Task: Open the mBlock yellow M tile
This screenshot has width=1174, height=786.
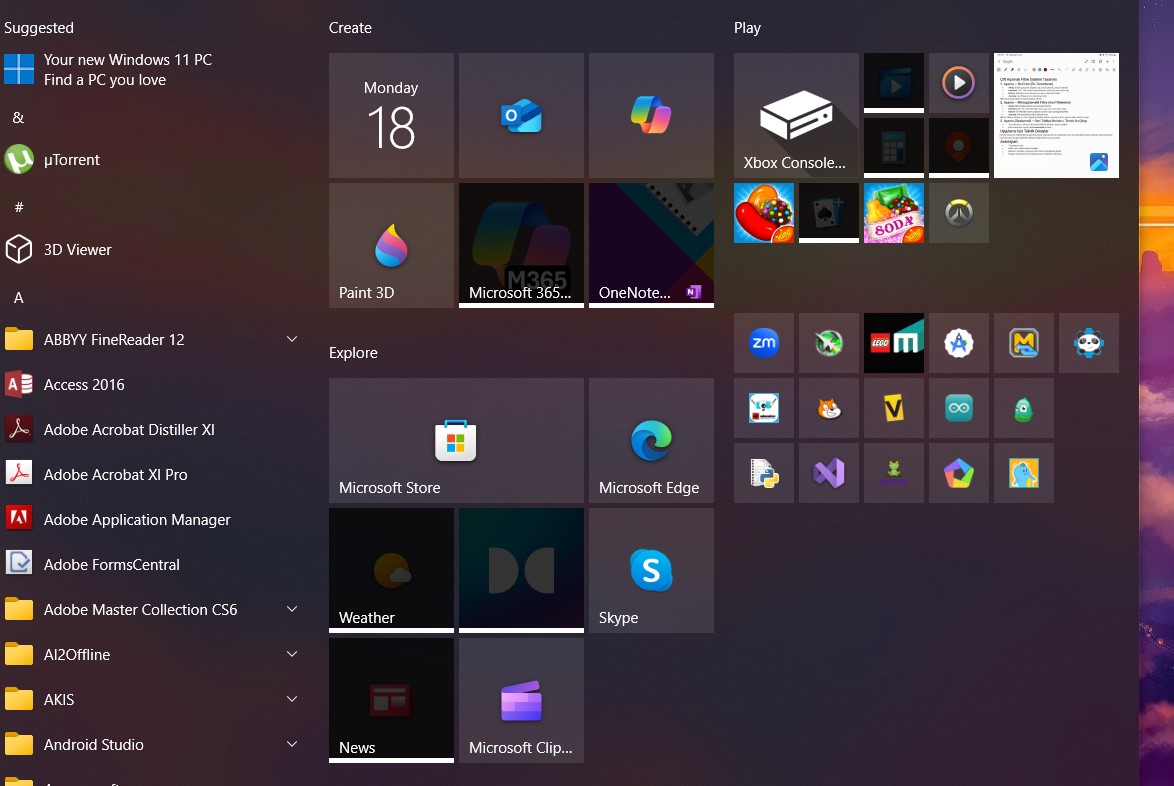Action: tap(1024, 343)
